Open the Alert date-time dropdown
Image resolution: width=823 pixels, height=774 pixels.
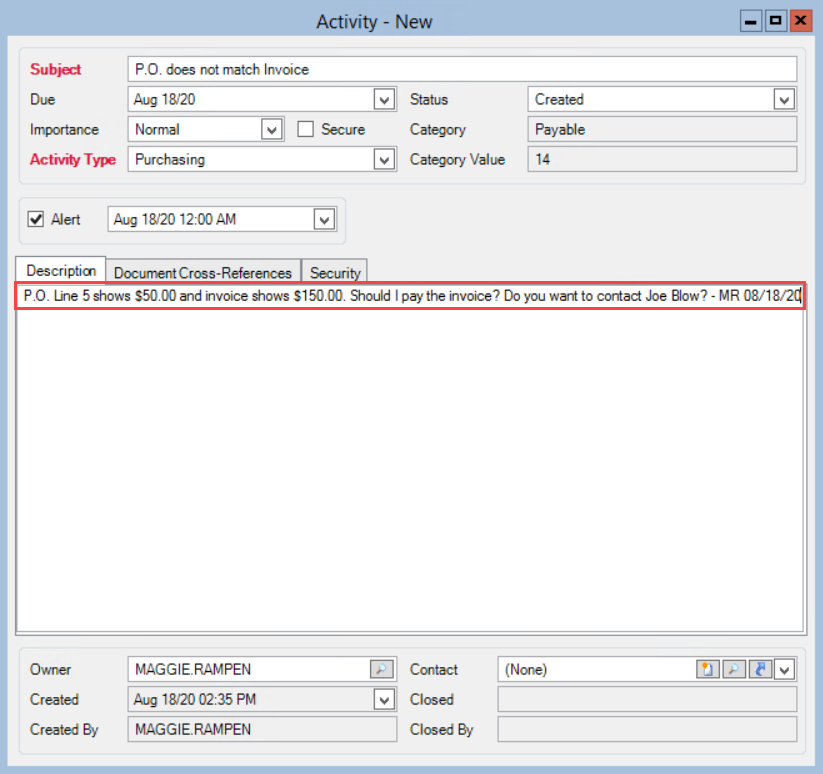tap(324, 219)
